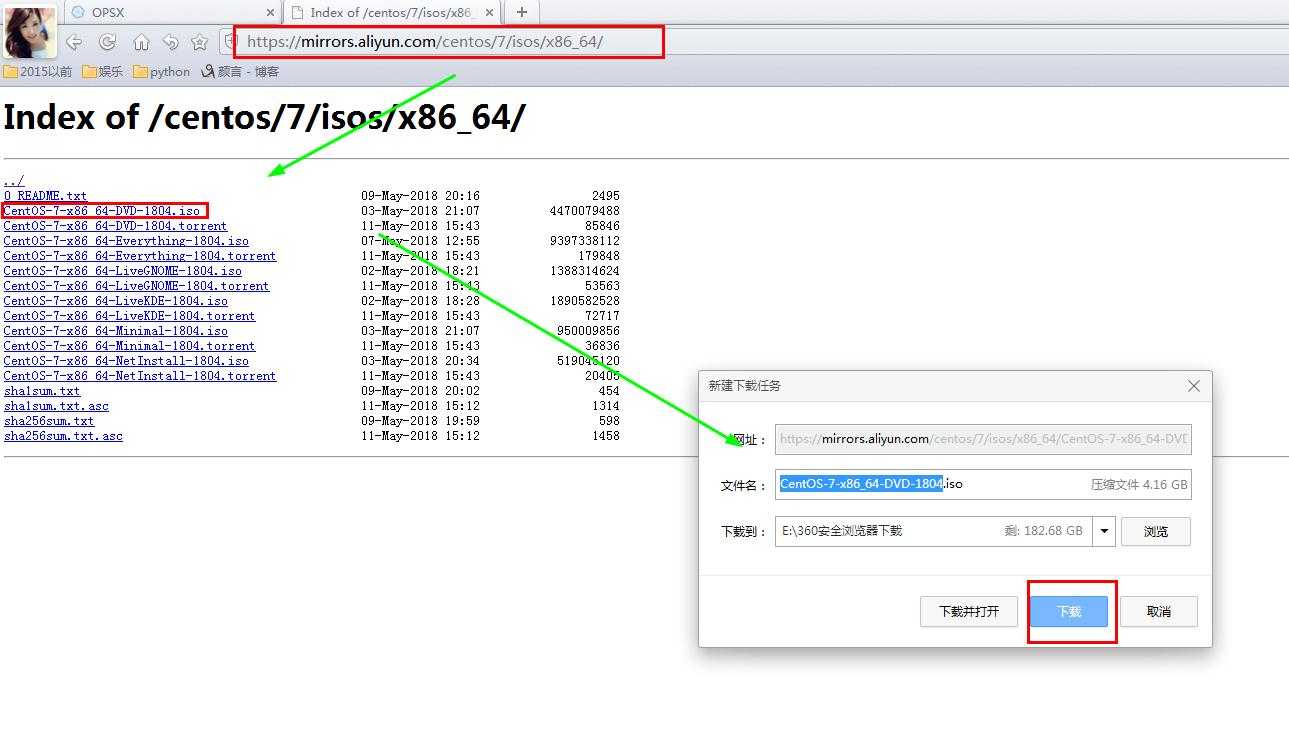The width and height of the screenshot is (1289, 738).
Task: Open the 0_README.txt link
Action: (x=45, y=196)
